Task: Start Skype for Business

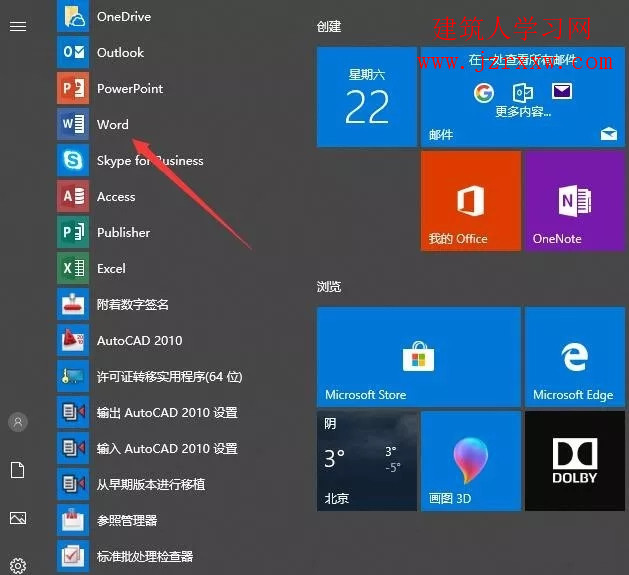Action: [x=73, y=161]
